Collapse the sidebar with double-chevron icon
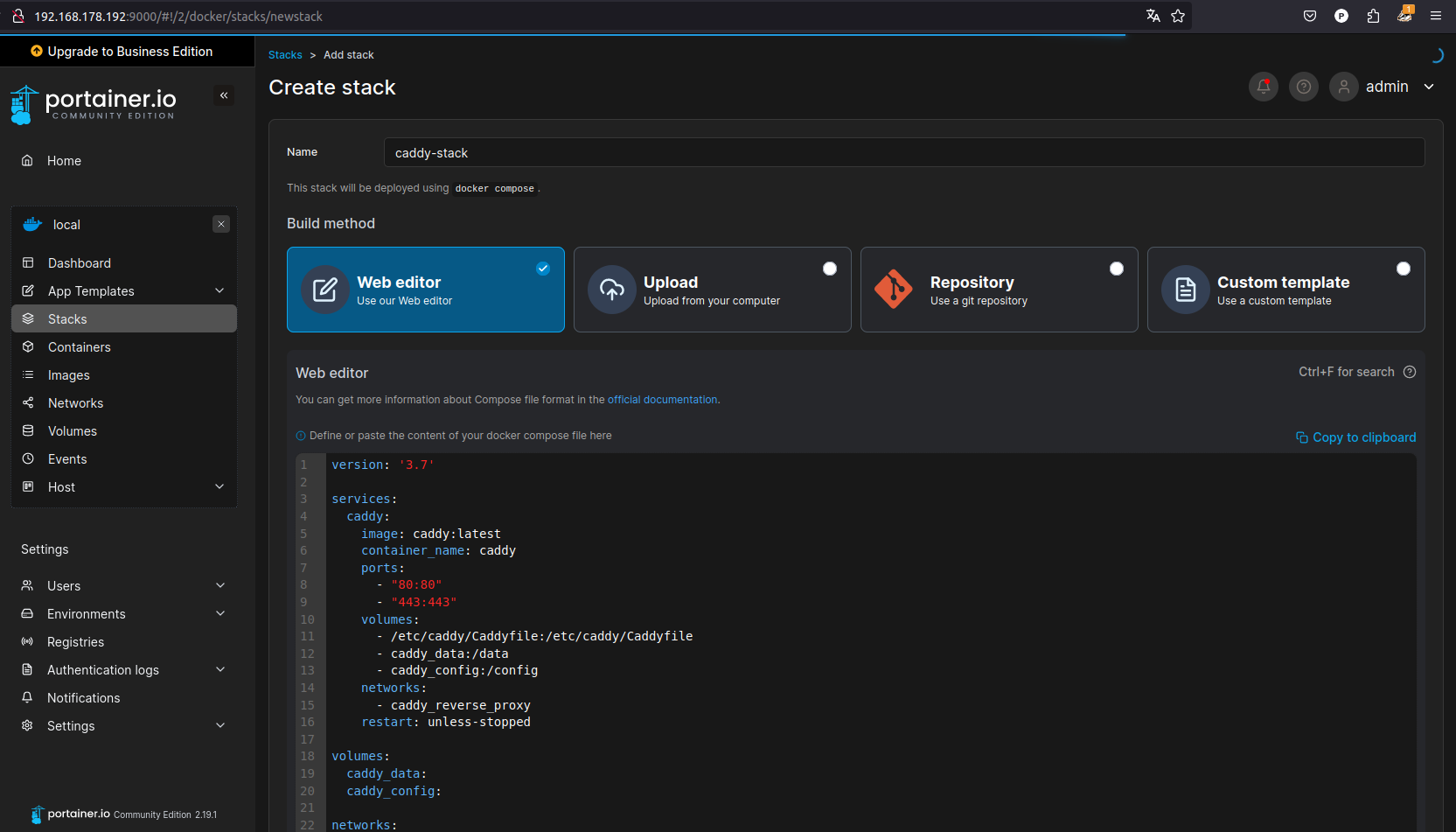 coord(224,95)
